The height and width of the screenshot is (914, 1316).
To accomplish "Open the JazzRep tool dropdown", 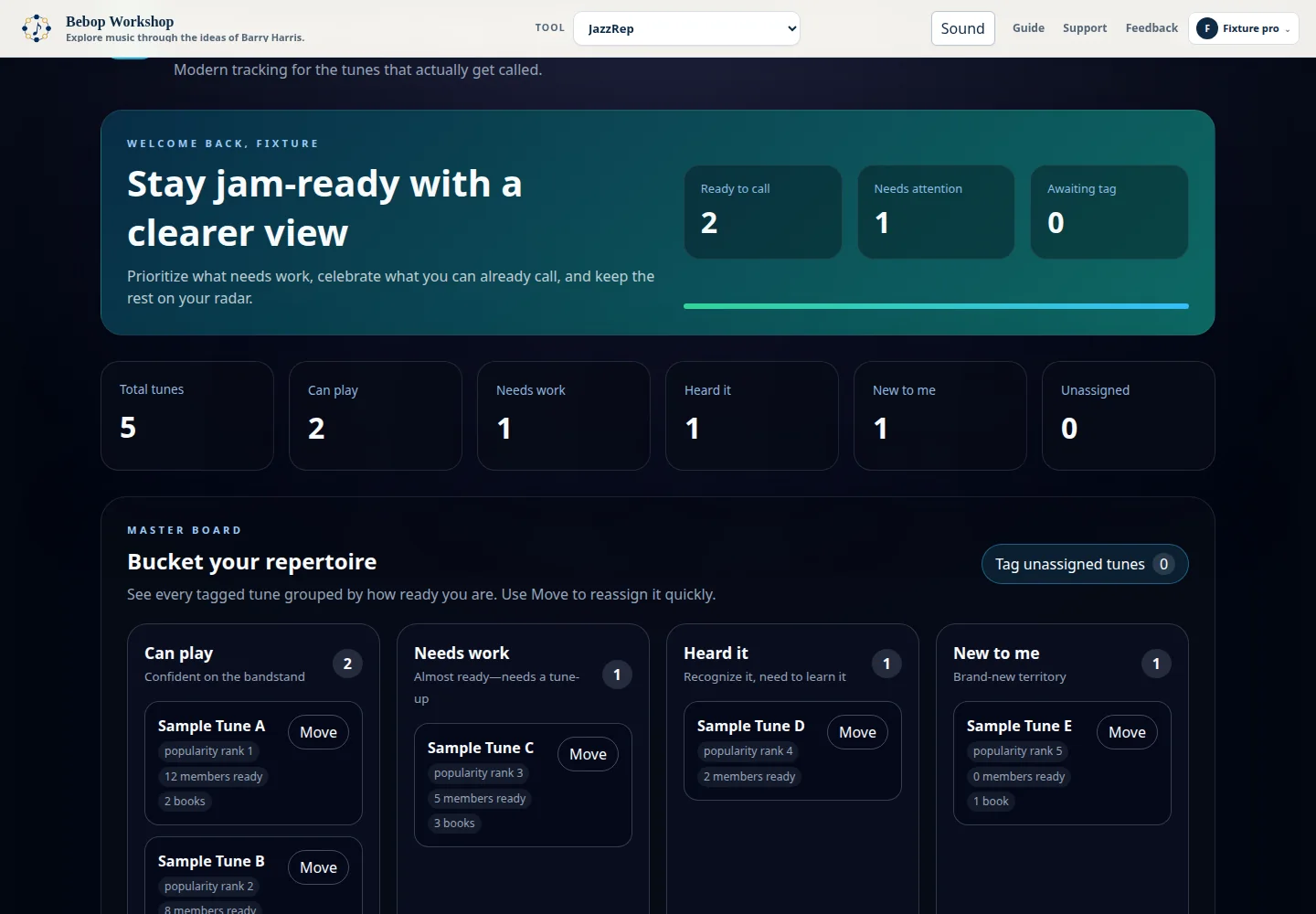I will coord(686,28).
